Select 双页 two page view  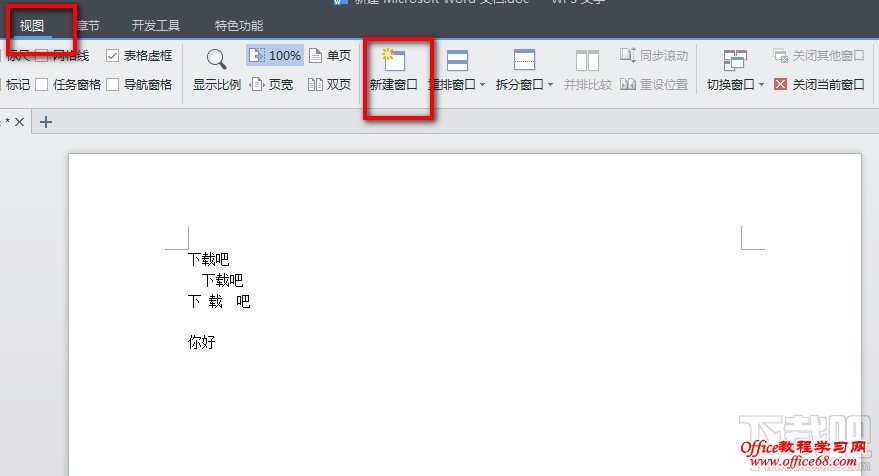pyautogui.click(x=330, y=85)
